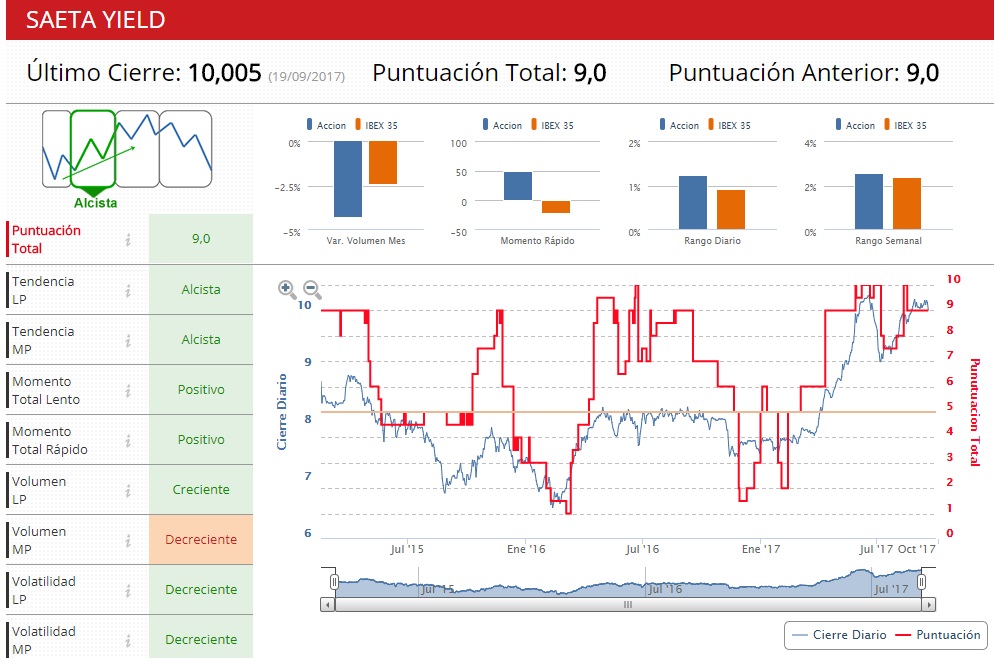
Task: Click the navigator scrollbar right arrow
Action: pos(929,605)
